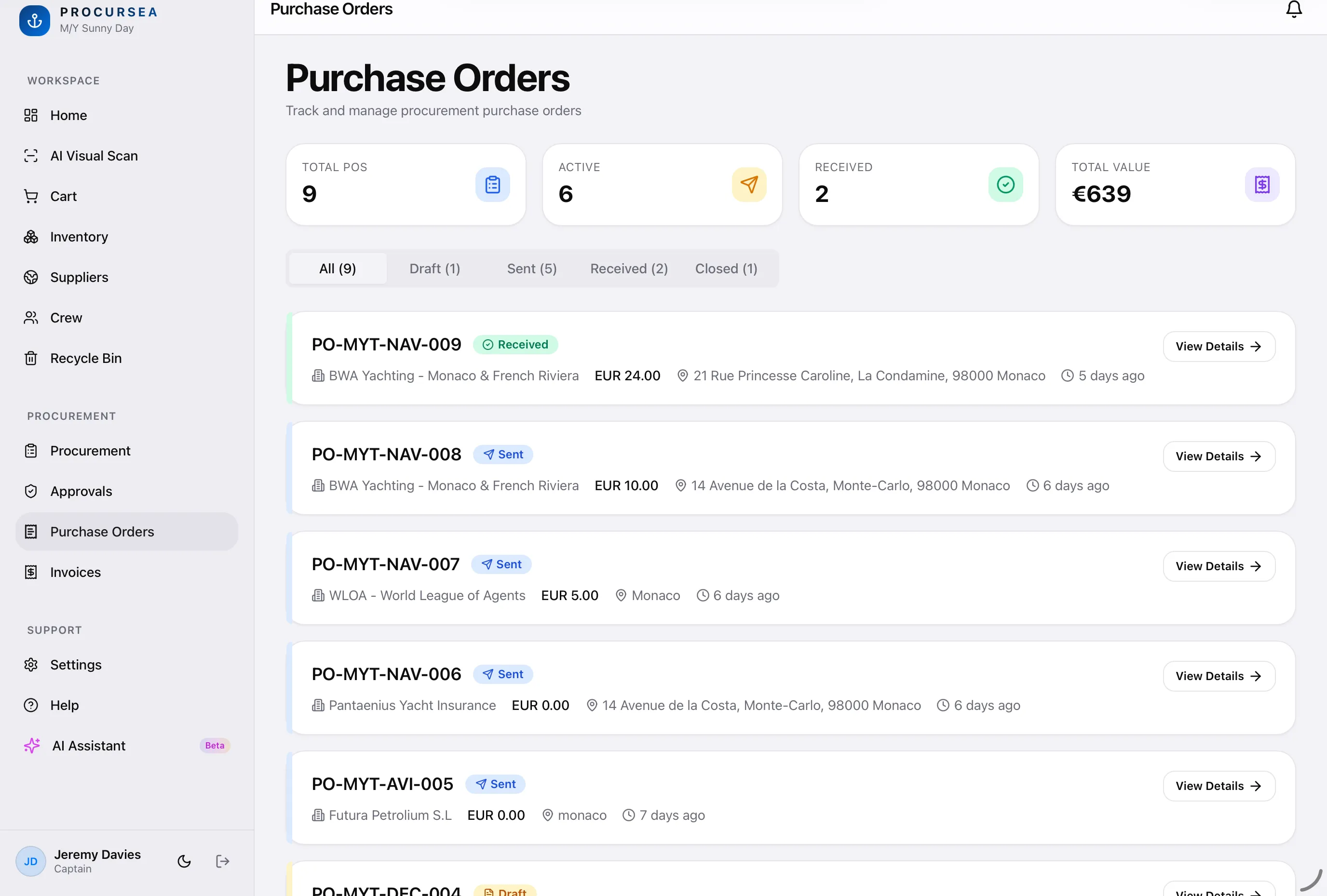Click the Invoices receipt icon
This screenshot has width=1327, height=896.
tap(31, 573)
